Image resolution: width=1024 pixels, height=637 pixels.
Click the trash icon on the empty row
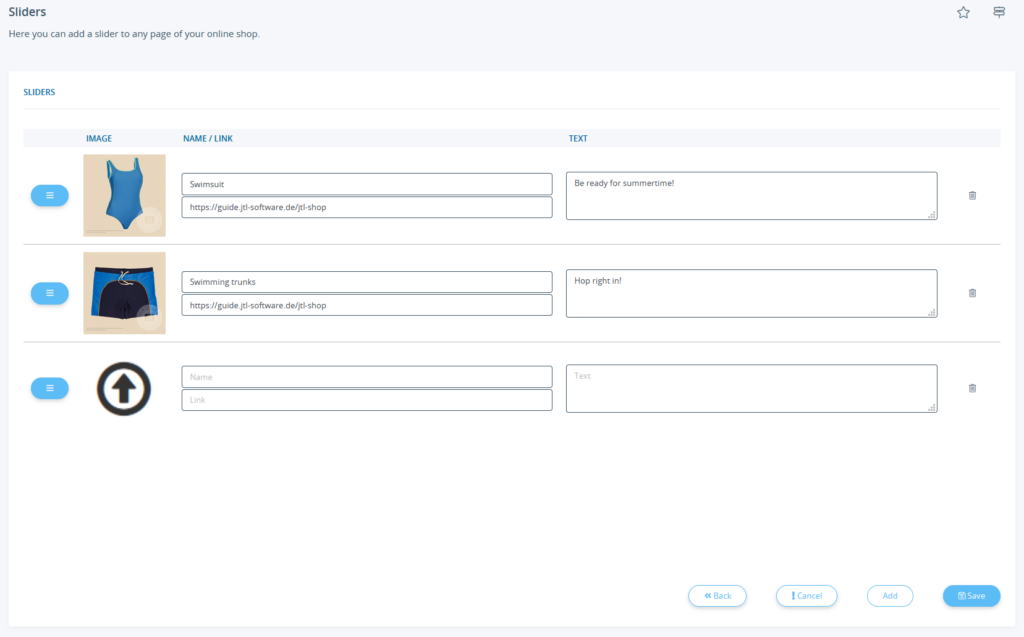point(972,388)
